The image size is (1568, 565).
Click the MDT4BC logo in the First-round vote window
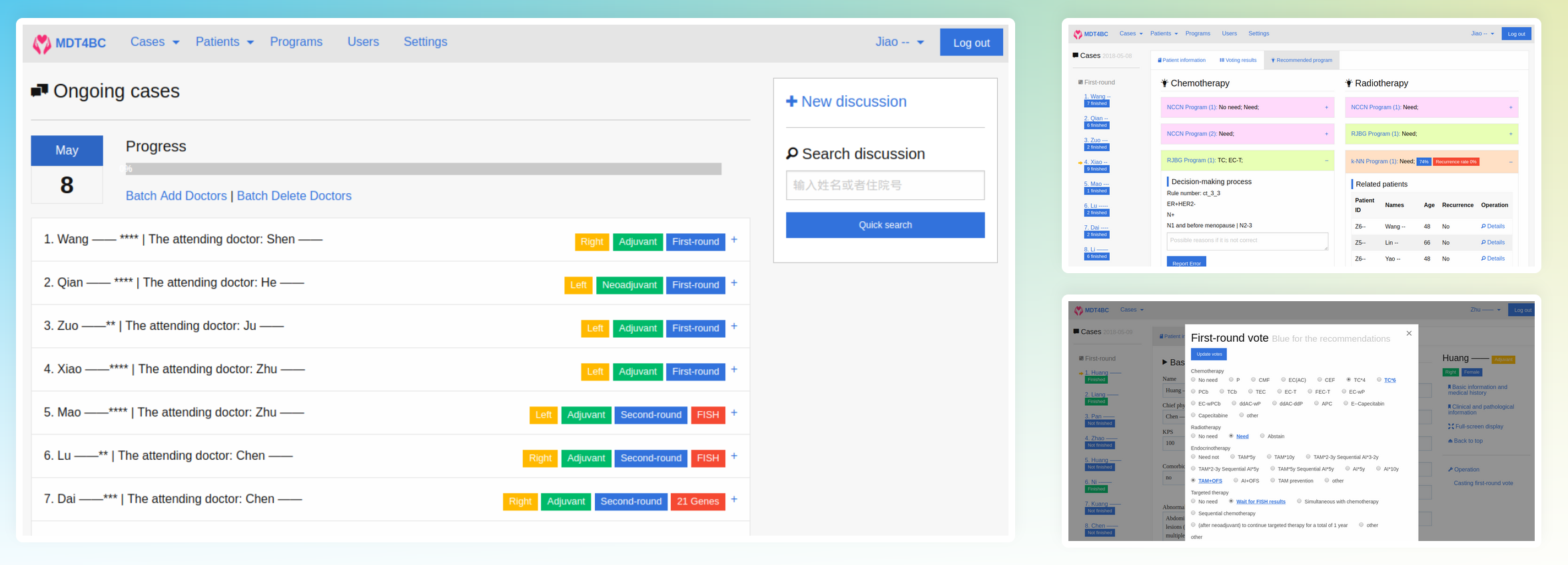(1091, 310)
